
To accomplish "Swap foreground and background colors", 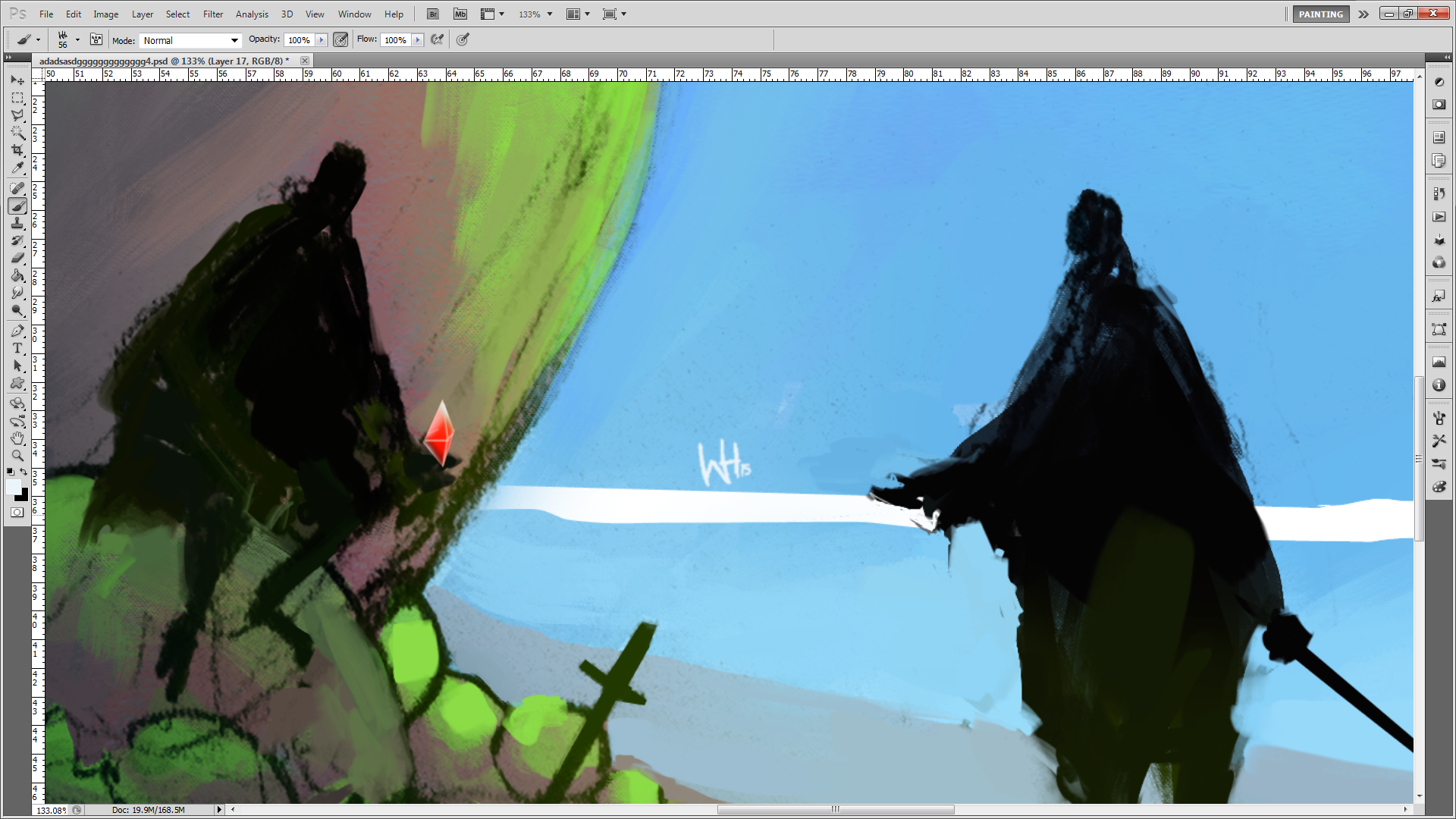I will (x=24, y=472).
